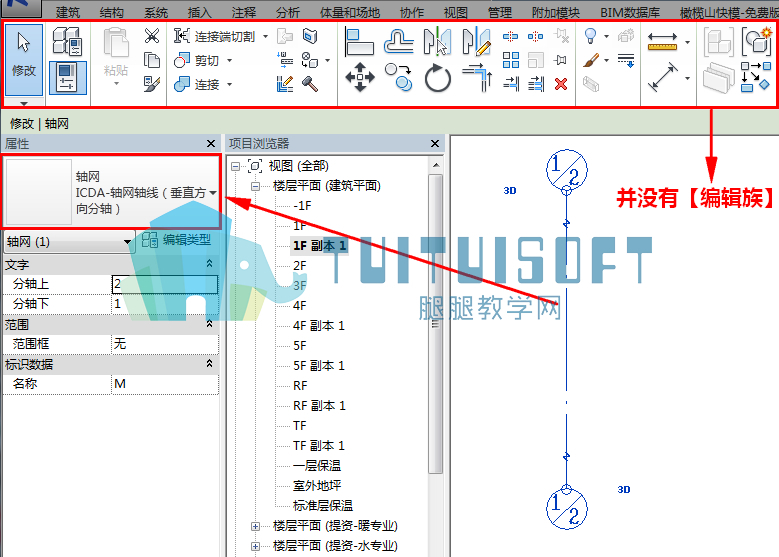Select the 4F 副本 1 floor plan
779x557 pixels.
318,326
